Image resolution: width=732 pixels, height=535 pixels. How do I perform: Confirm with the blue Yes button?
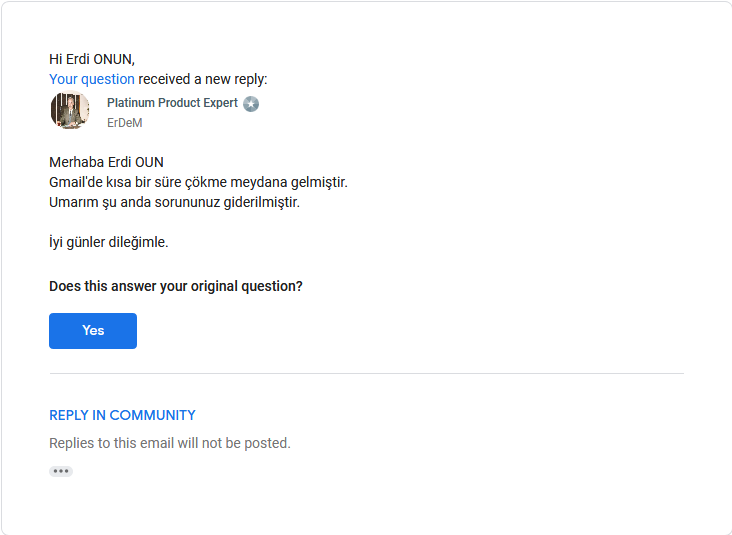[93, 331]
